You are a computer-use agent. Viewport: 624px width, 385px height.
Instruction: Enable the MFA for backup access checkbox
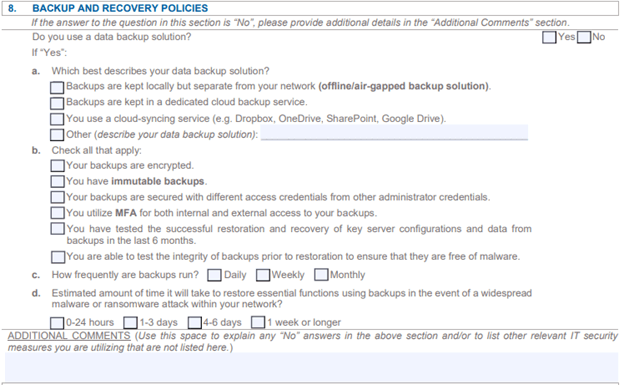pyautogui.click(x=57, y=213)
